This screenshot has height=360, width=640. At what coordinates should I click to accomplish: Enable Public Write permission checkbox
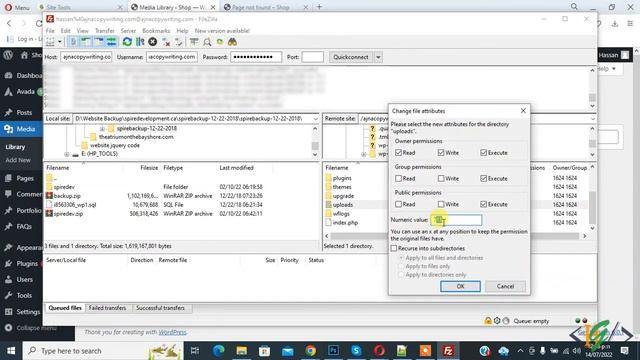pos(441,204)
